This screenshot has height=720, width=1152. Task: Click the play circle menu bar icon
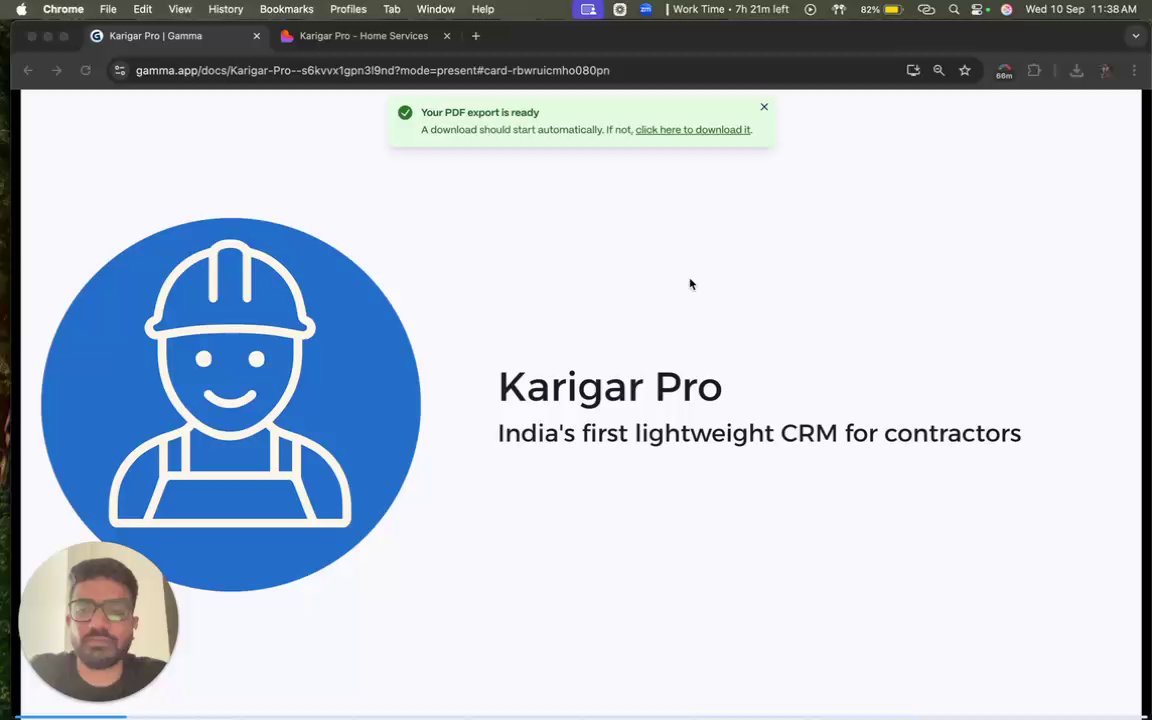click(x=810, y=10)
